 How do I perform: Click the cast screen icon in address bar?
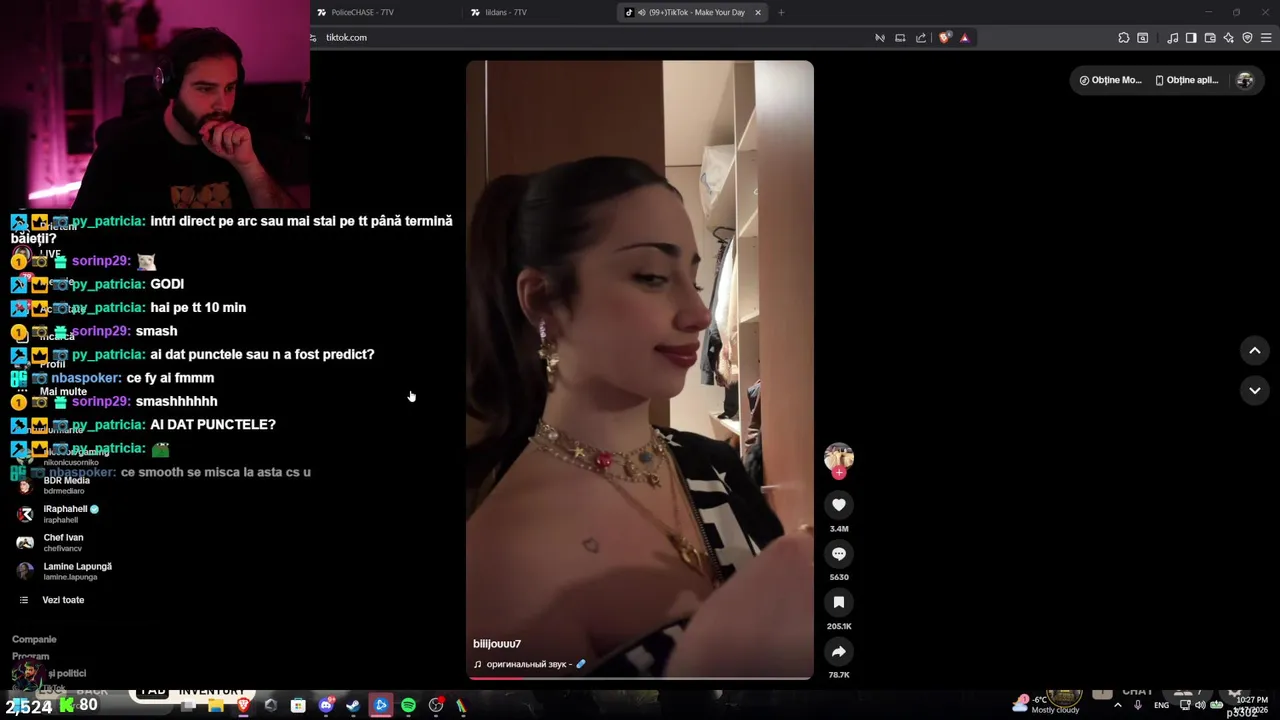(x=900, y=38)
